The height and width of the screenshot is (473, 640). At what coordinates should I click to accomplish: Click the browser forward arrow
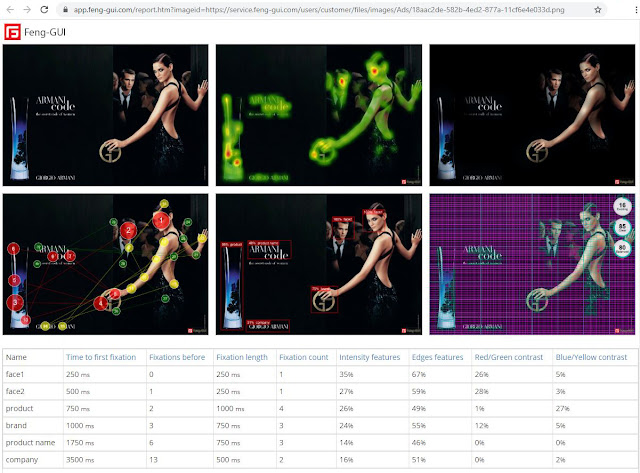27,9
